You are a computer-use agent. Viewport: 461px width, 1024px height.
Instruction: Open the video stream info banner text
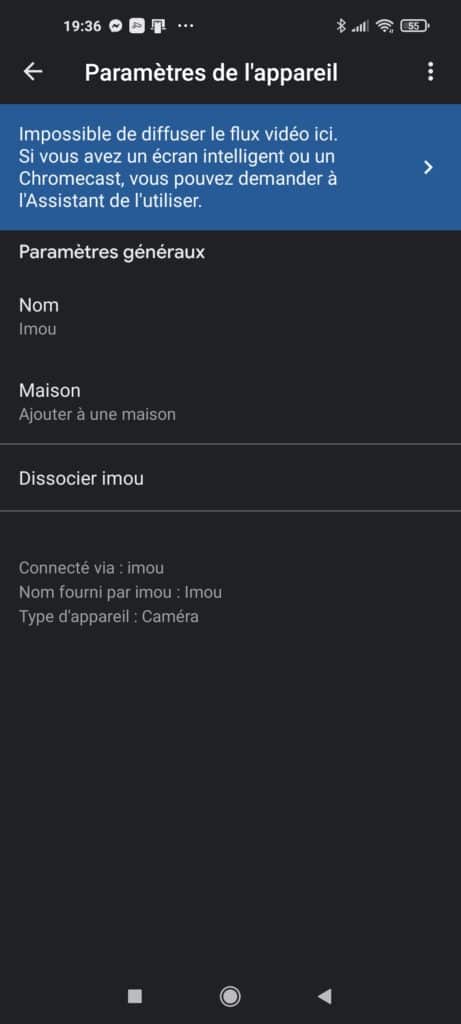click(x=178, y=168)
